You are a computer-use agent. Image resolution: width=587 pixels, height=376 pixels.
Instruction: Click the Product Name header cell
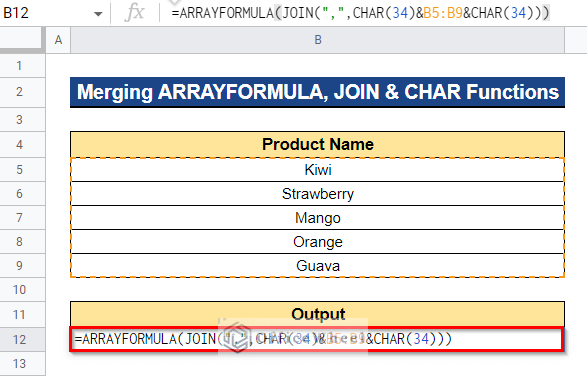click(317, 145)
